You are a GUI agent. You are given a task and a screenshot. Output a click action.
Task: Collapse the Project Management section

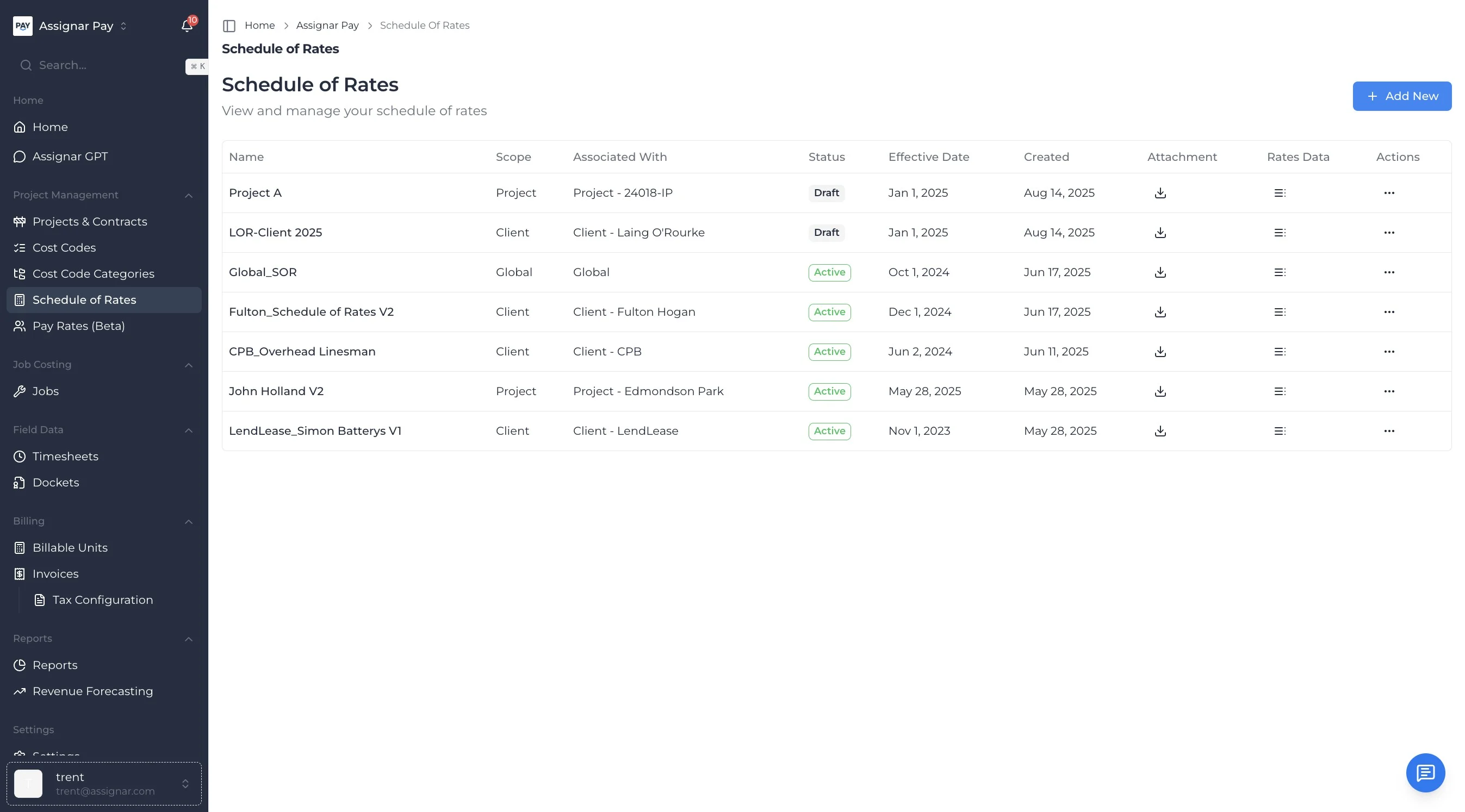click(189, 196)
